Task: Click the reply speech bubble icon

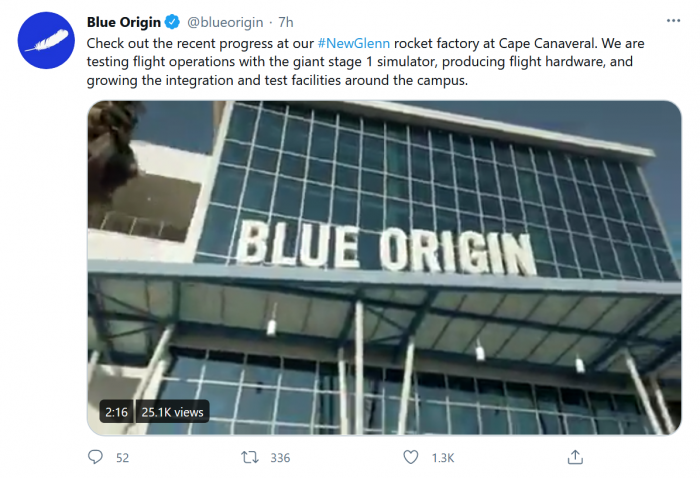Action: coord(96,457)
